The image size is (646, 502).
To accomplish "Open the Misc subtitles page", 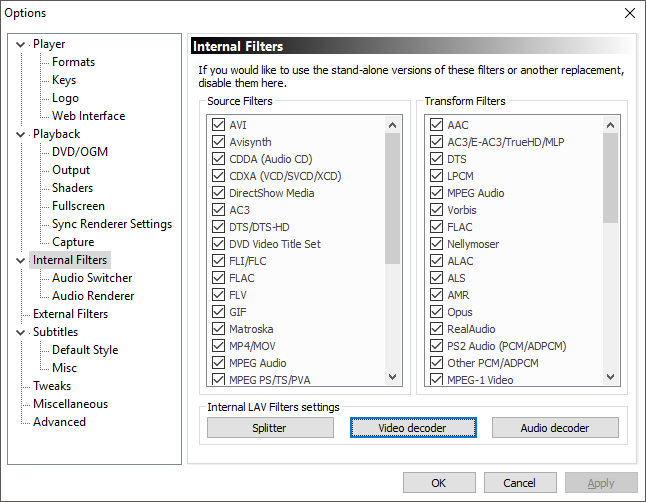I will [64, 368].
